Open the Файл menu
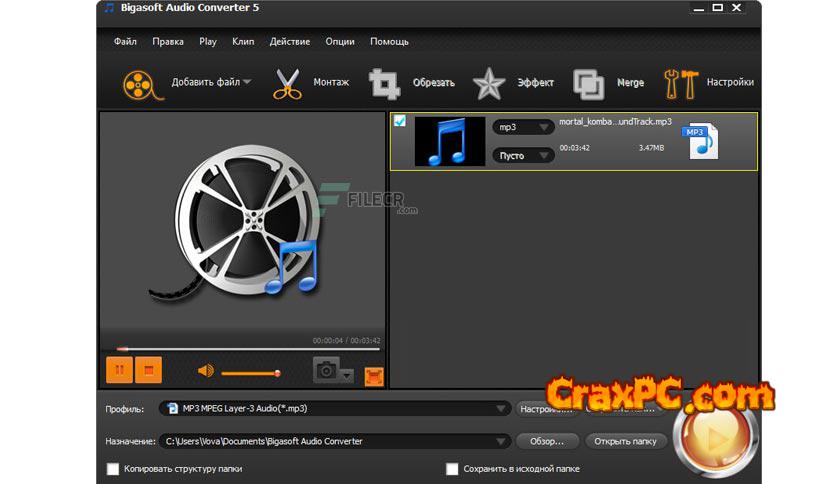The width and height of the screenshot is (836, 484). click(x=125, y=42)
